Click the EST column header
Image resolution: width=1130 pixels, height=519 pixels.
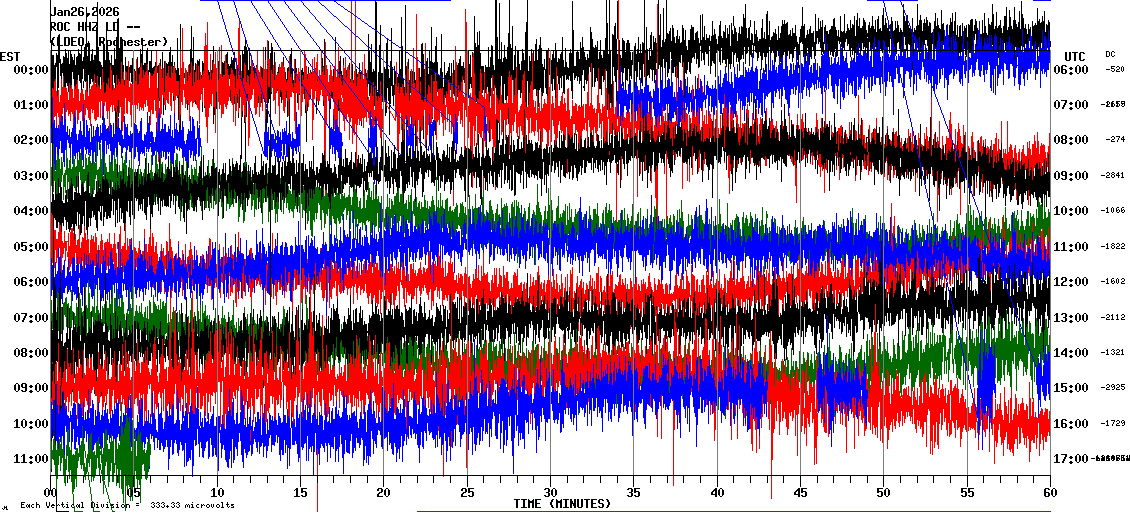pyautogui.click(x=11, y=56)
